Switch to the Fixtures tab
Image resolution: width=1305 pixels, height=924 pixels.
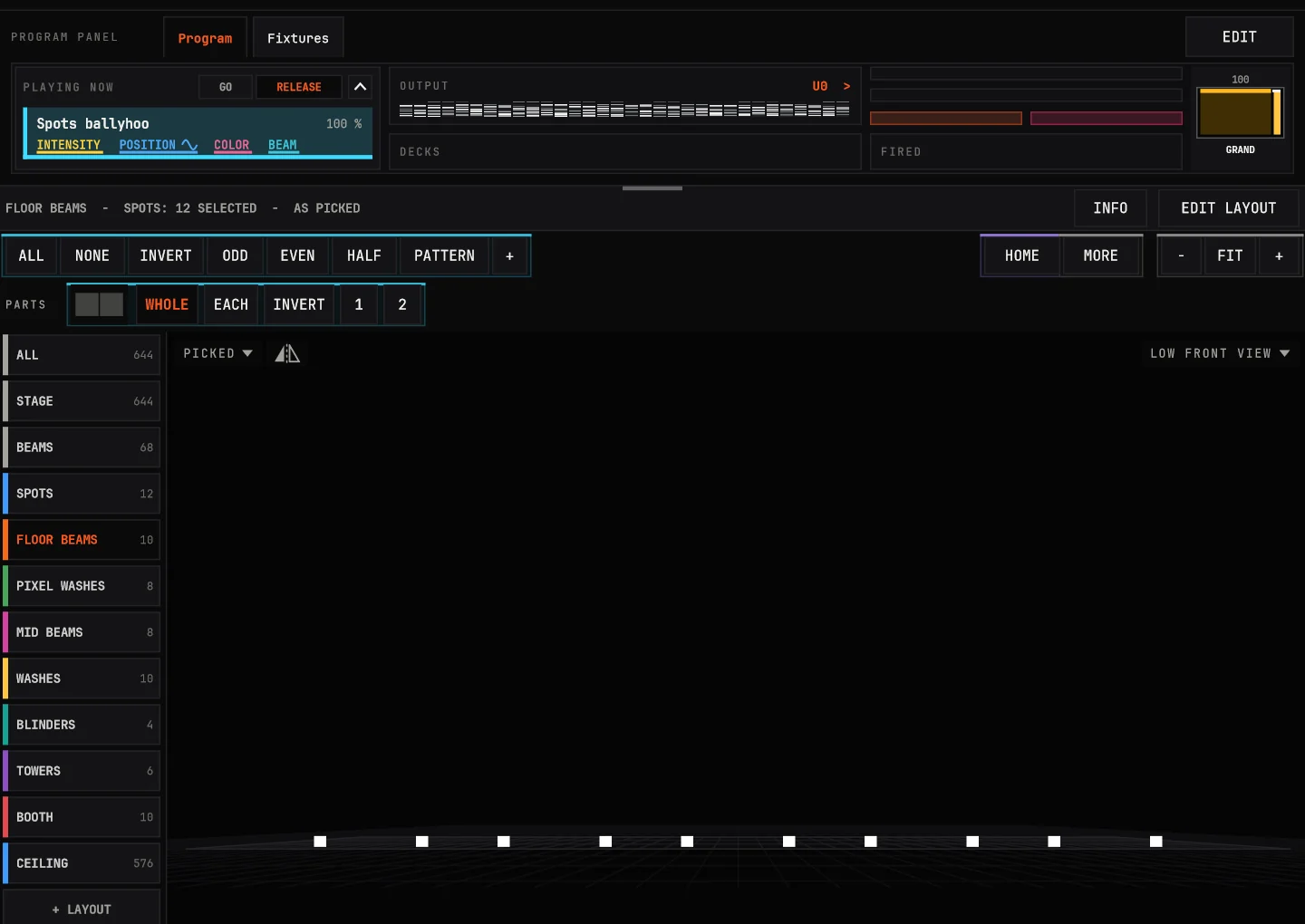(298, 38)
